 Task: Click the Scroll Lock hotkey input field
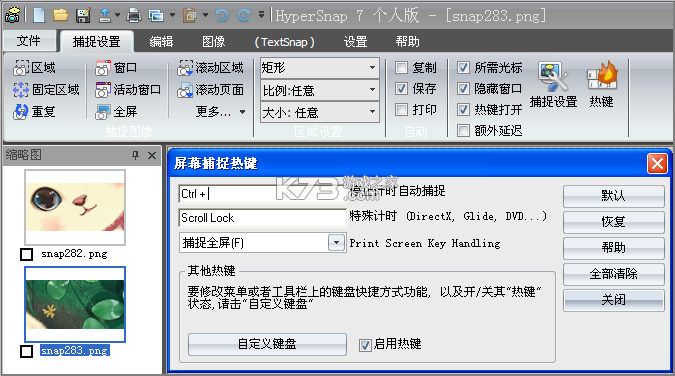[x=263, y=218]
